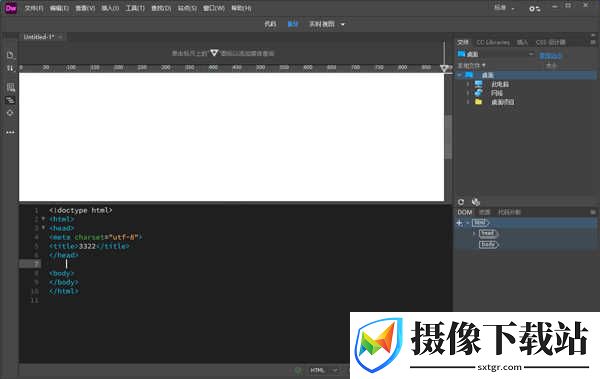600x379 pixels.
Task: Collapse the html code fold arrow on line 2
Action: (43, 219)
